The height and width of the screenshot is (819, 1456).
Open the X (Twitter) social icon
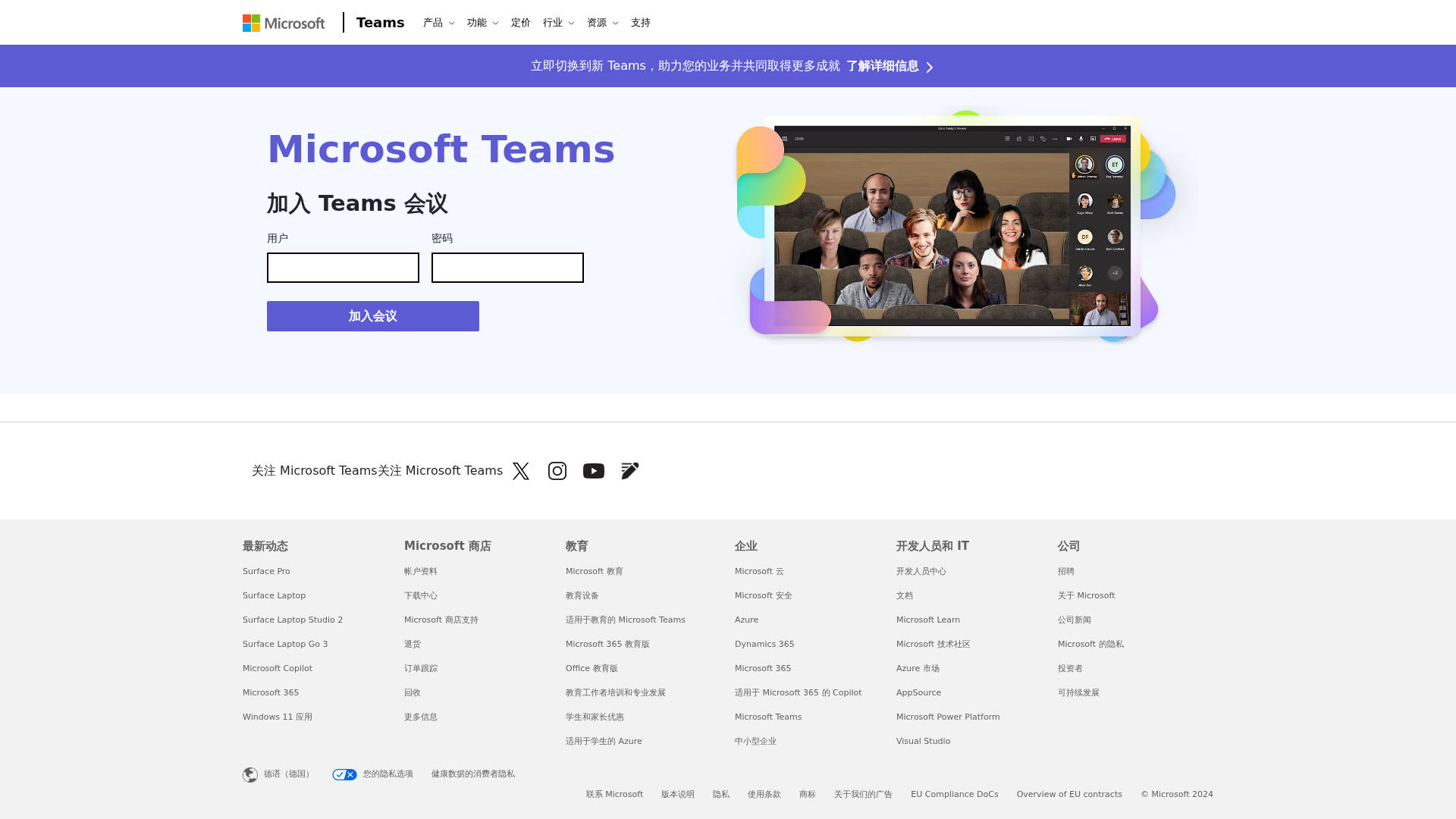pos(521,471)
